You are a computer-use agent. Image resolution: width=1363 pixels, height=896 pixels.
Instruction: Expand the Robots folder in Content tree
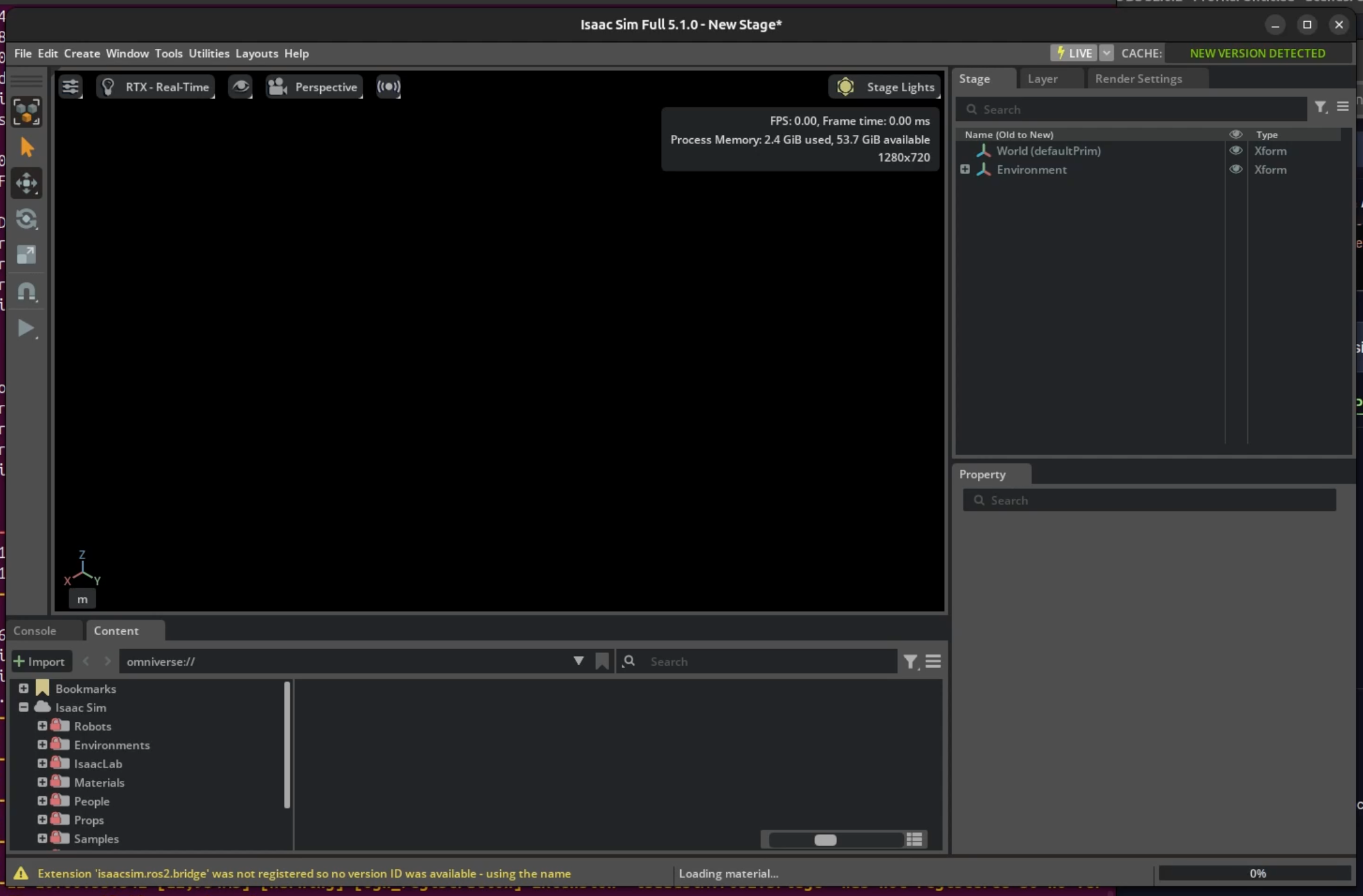click(x=42, y=725)
